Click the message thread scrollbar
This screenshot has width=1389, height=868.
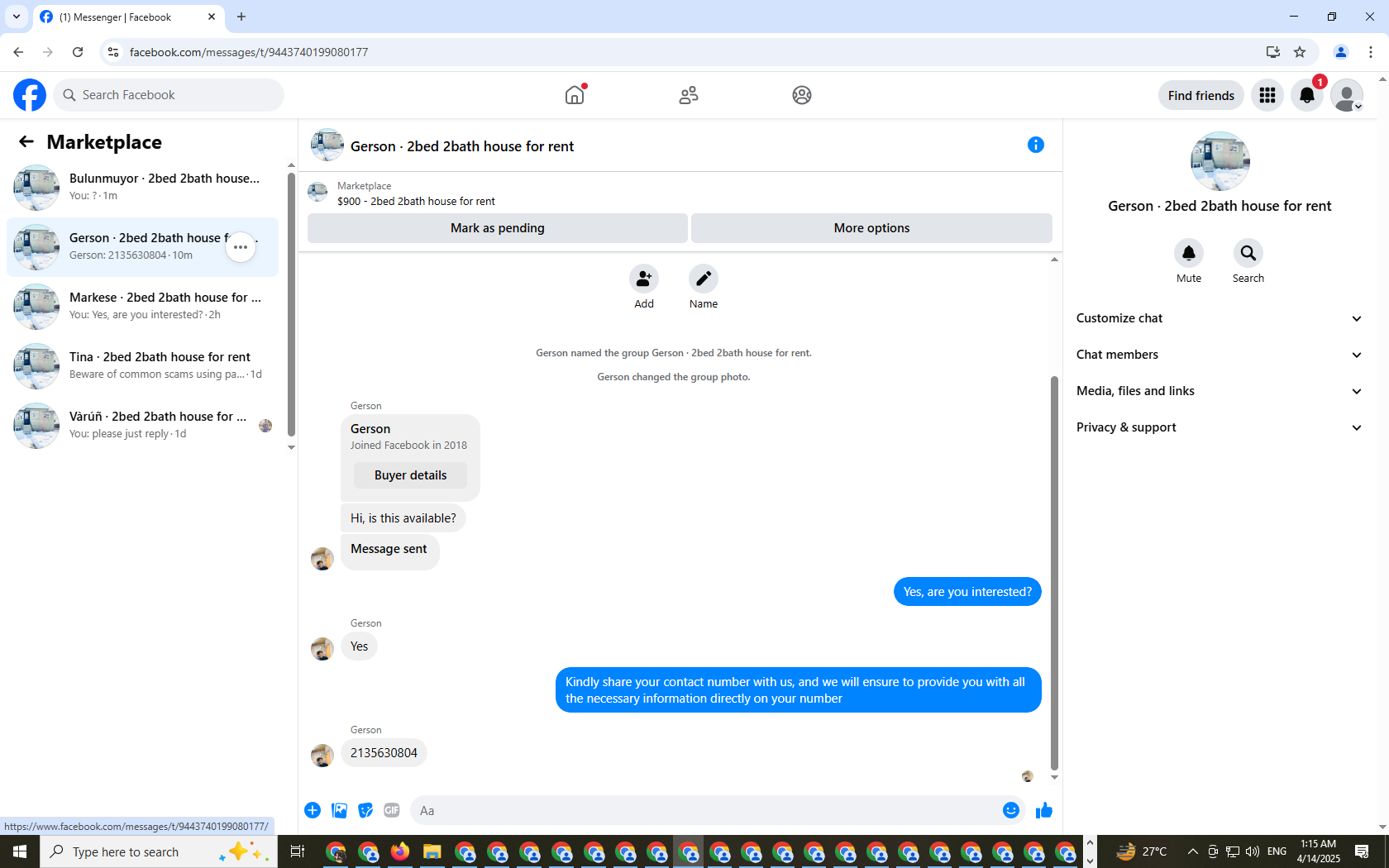pos(1054,571)
